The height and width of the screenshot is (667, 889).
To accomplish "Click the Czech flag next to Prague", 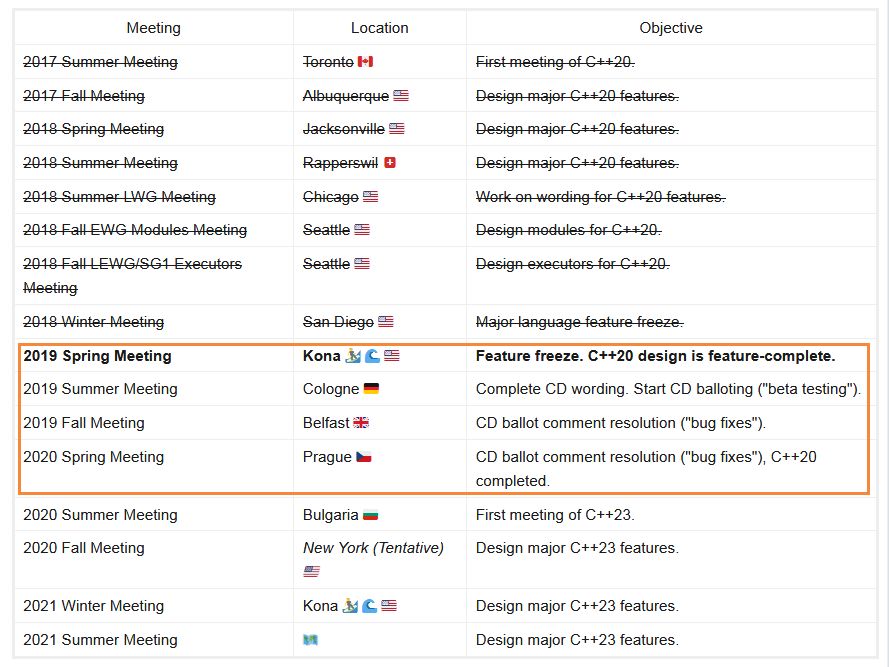I will 363,457.
